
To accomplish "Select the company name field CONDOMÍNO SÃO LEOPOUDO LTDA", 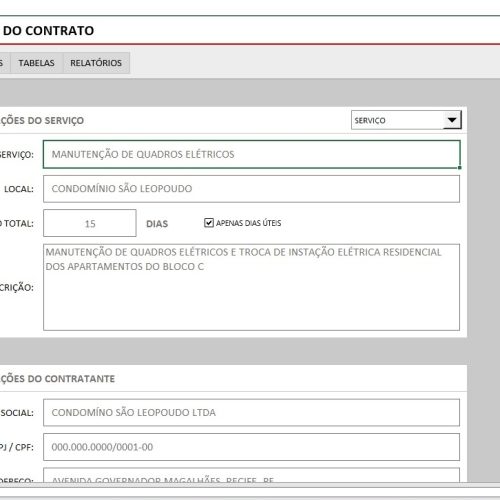I will [x=252, y=413].
